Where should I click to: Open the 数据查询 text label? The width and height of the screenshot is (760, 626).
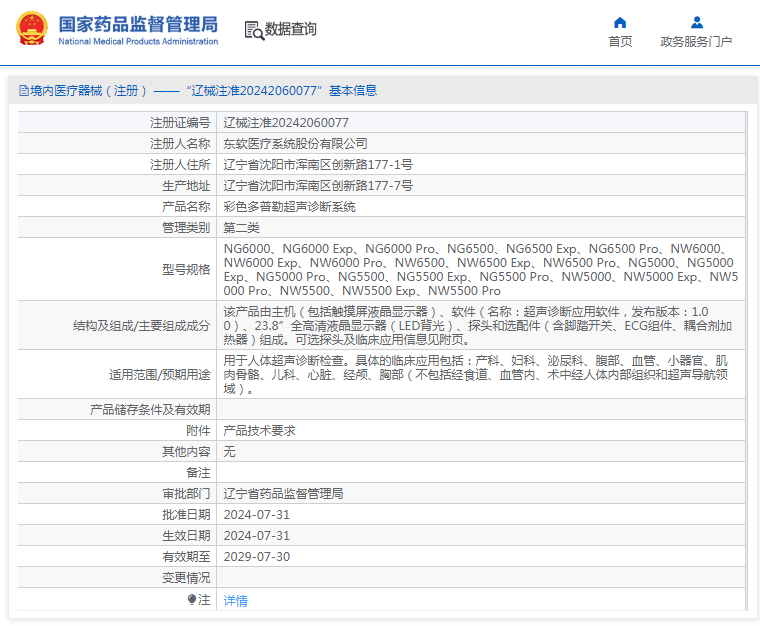(x=291, y=30)
